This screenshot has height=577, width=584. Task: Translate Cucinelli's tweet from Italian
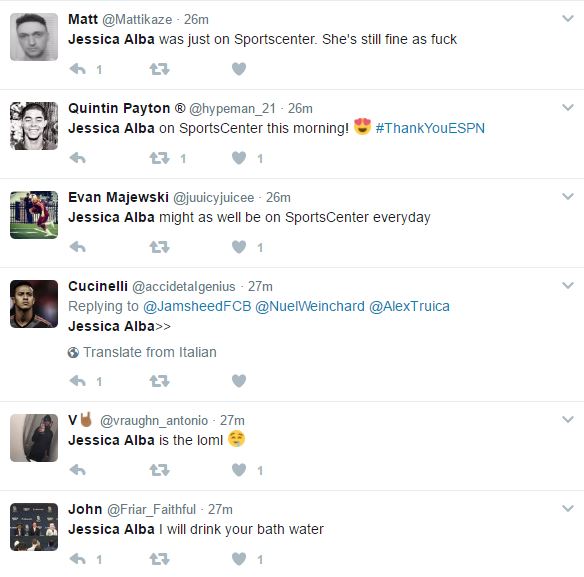[142, 352]
